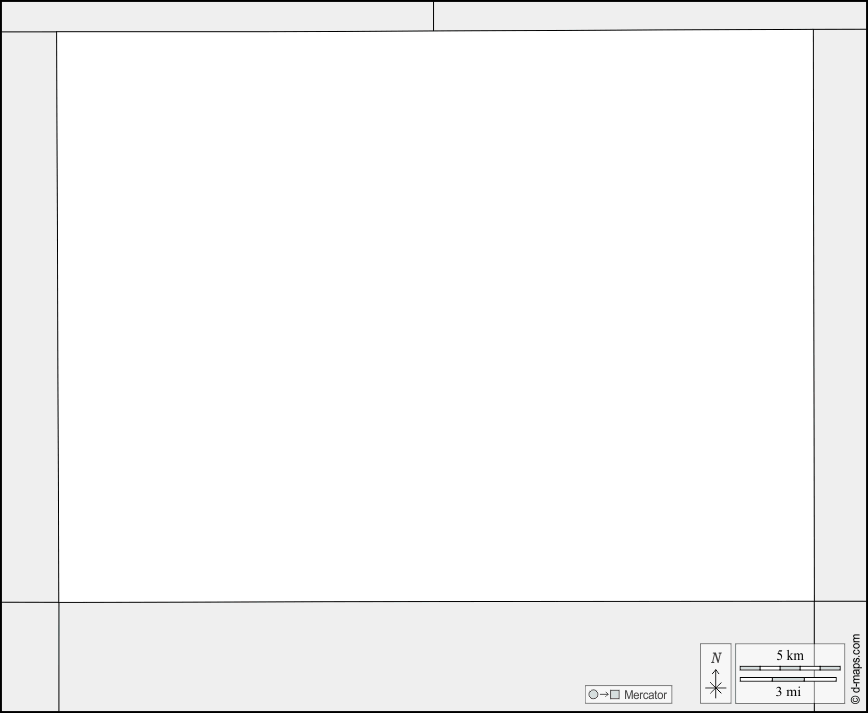Image resolution: width=868 pixels, height=713 pixels.
Task: Click the square icon beside Mercator
Action: point(614,694)
